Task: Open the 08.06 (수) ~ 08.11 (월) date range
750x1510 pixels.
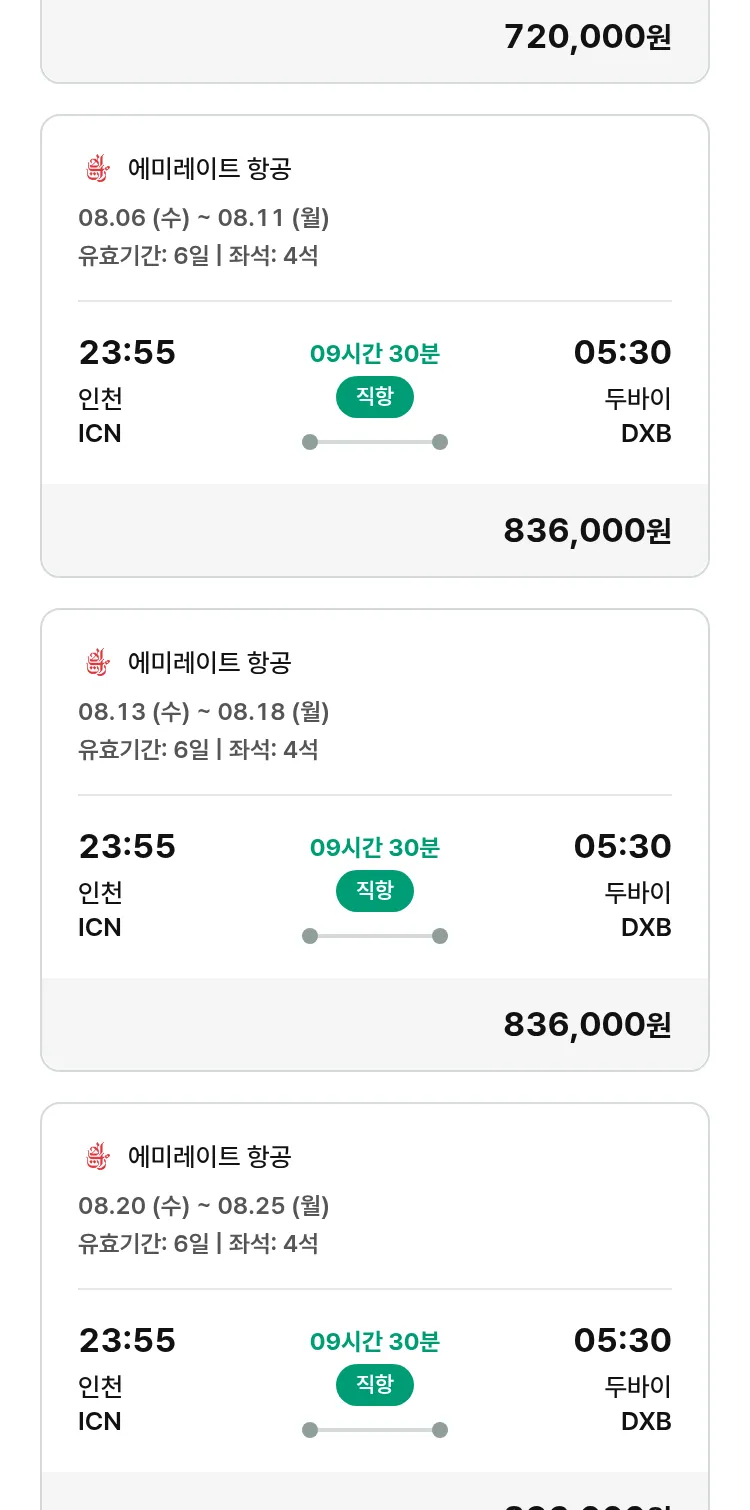Action: coord(204,217)
